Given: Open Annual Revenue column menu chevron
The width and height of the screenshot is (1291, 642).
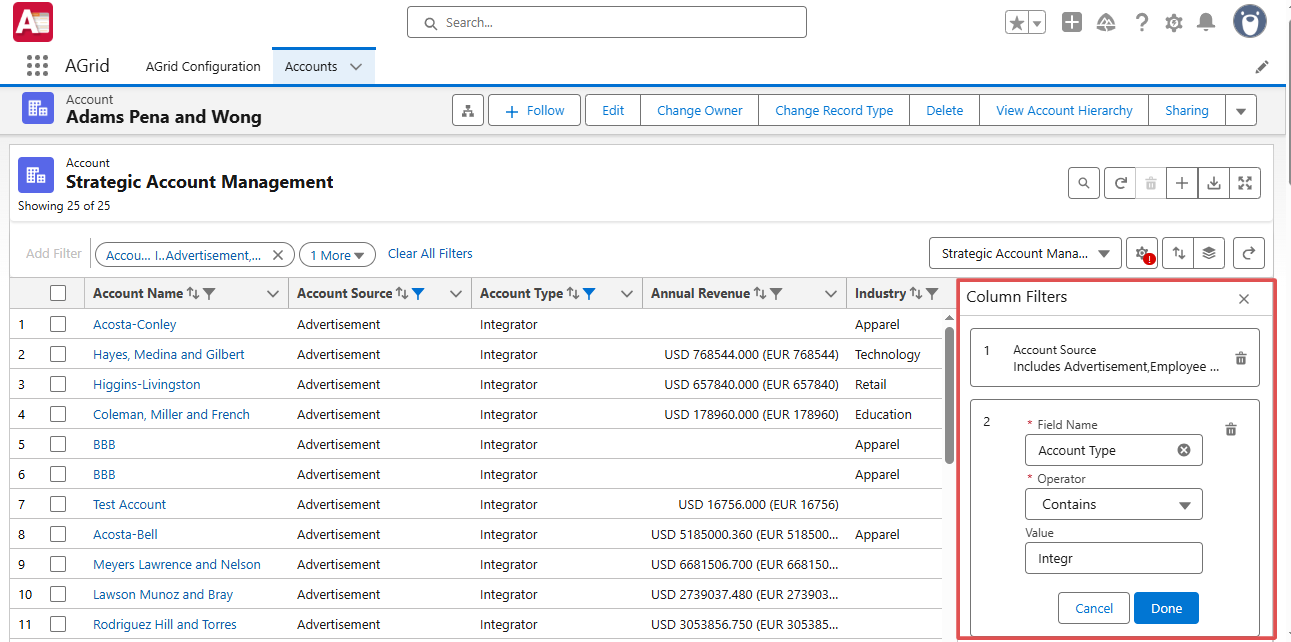Looking at the screenshot, I should click(x=830, y=294).
